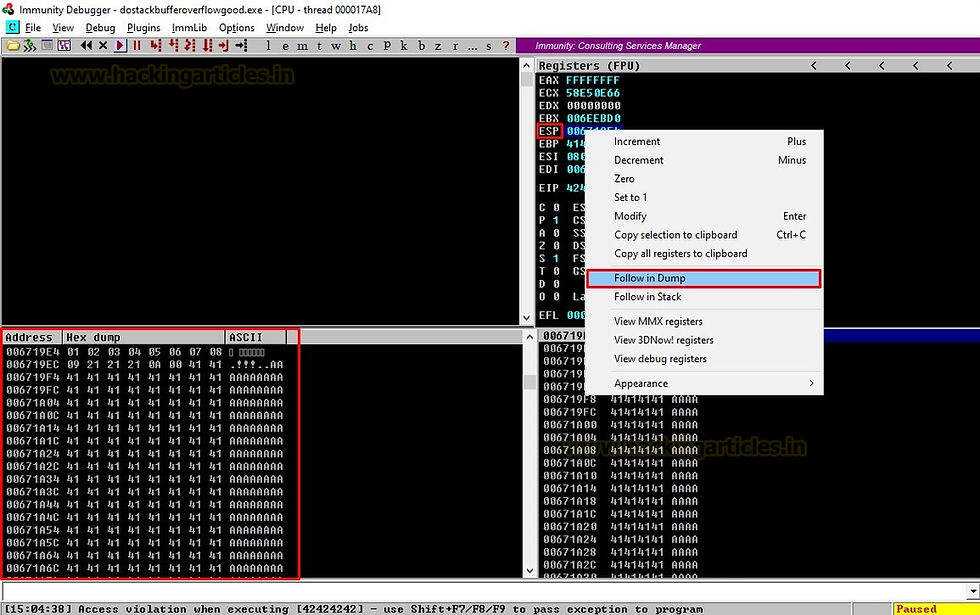Click the command input field at the bottom
This screenshot has height=615, width=980.
coord(484,591)
